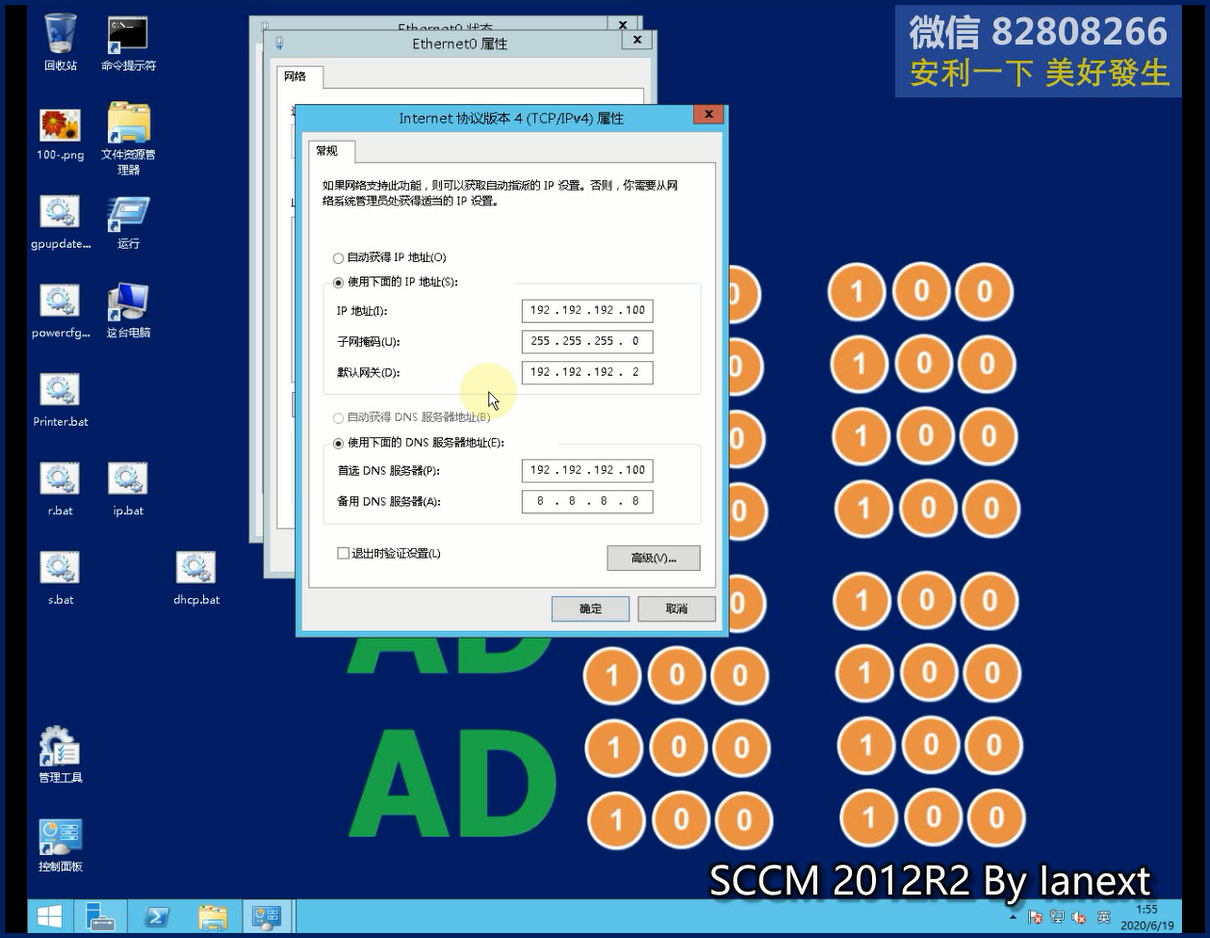Screen dimensions: 1210x938
Task: Open the Action Center flag tray icon
Action: [1035, 916]
